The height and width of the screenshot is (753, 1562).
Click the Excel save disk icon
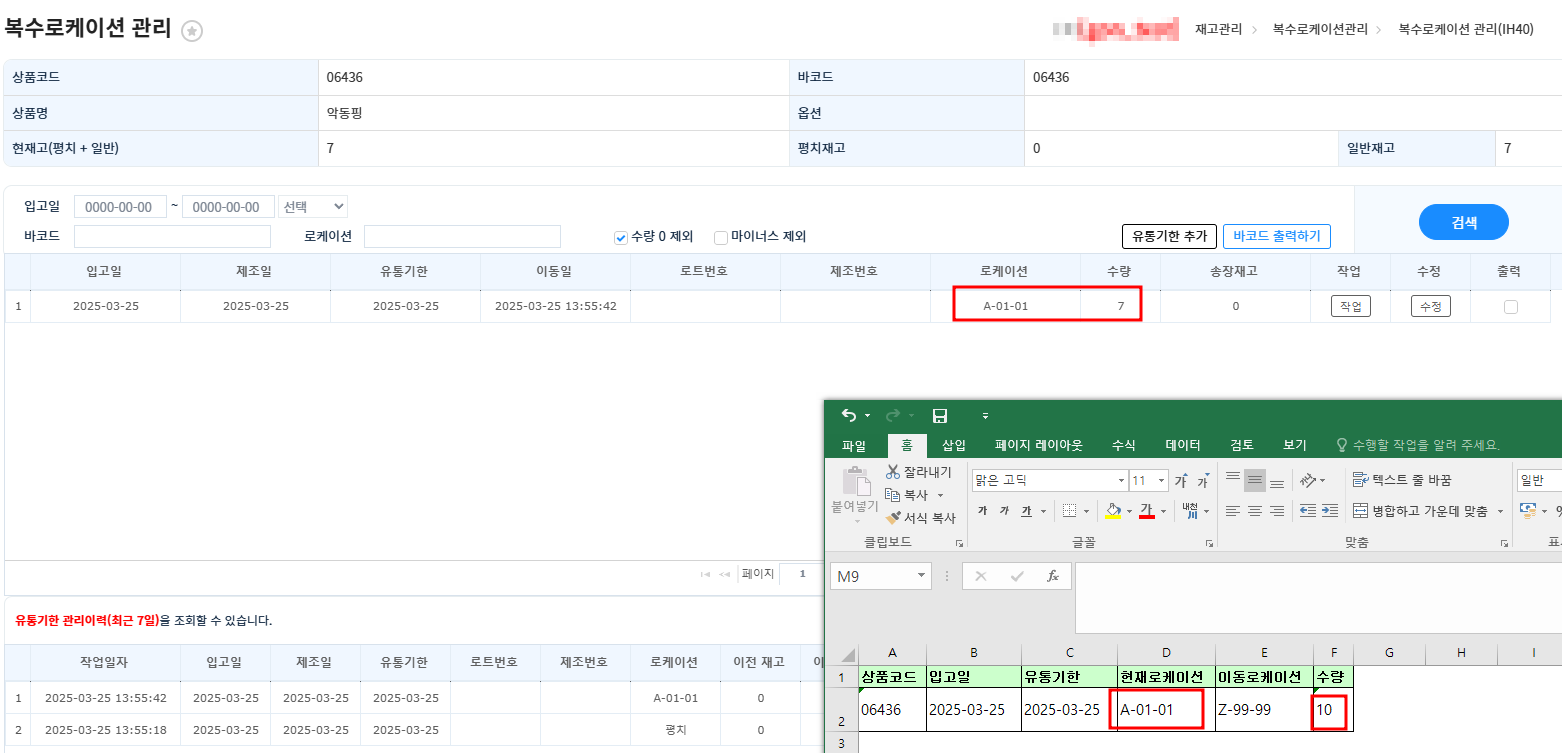click(x=939, y=416)
